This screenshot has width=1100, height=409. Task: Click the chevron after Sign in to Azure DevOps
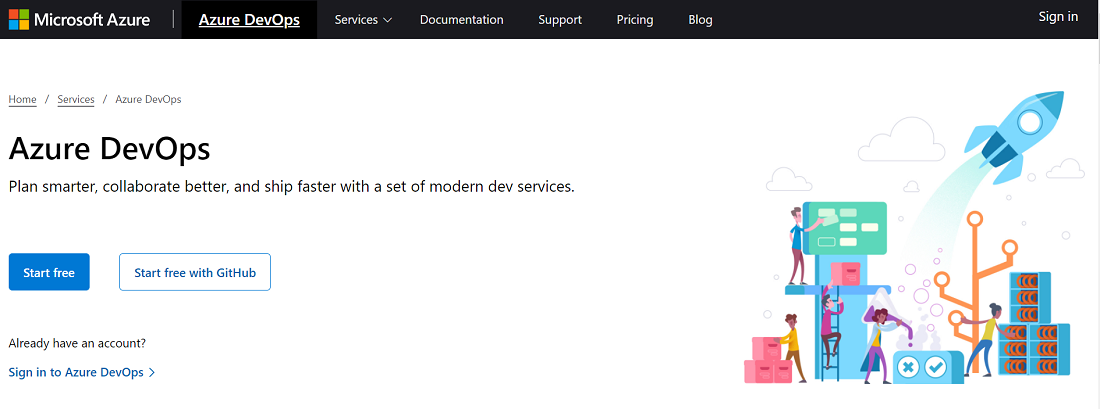pos(152,372)
